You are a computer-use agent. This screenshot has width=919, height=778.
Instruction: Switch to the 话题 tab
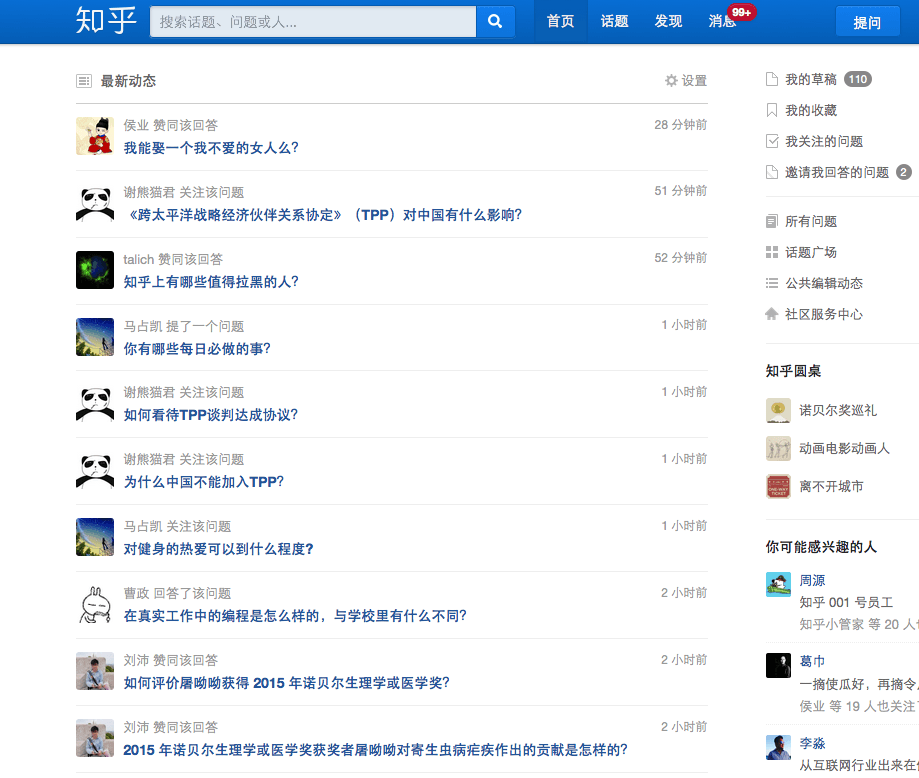coord(614,20)
